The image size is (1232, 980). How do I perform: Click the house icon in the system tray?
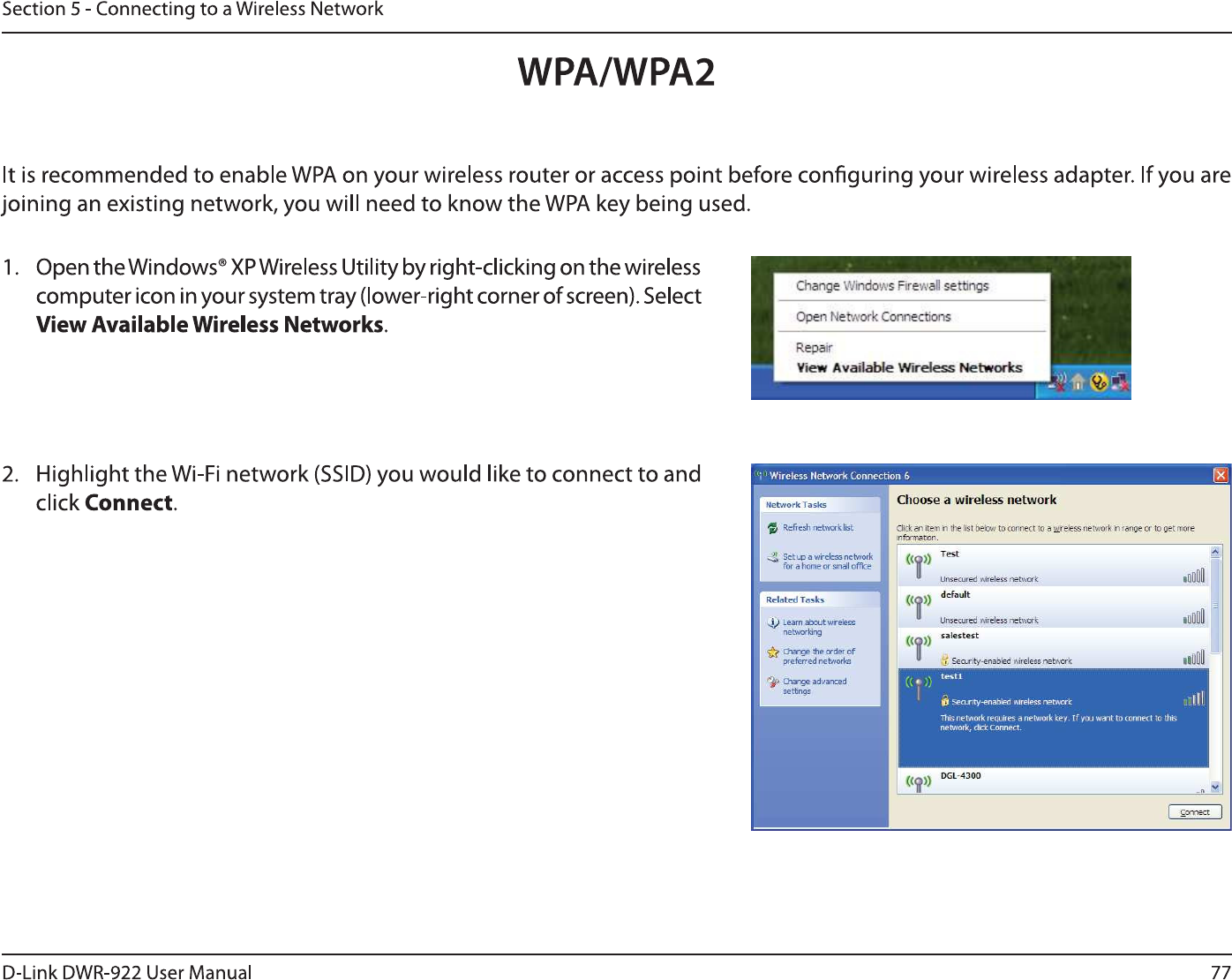point(1078,382)
